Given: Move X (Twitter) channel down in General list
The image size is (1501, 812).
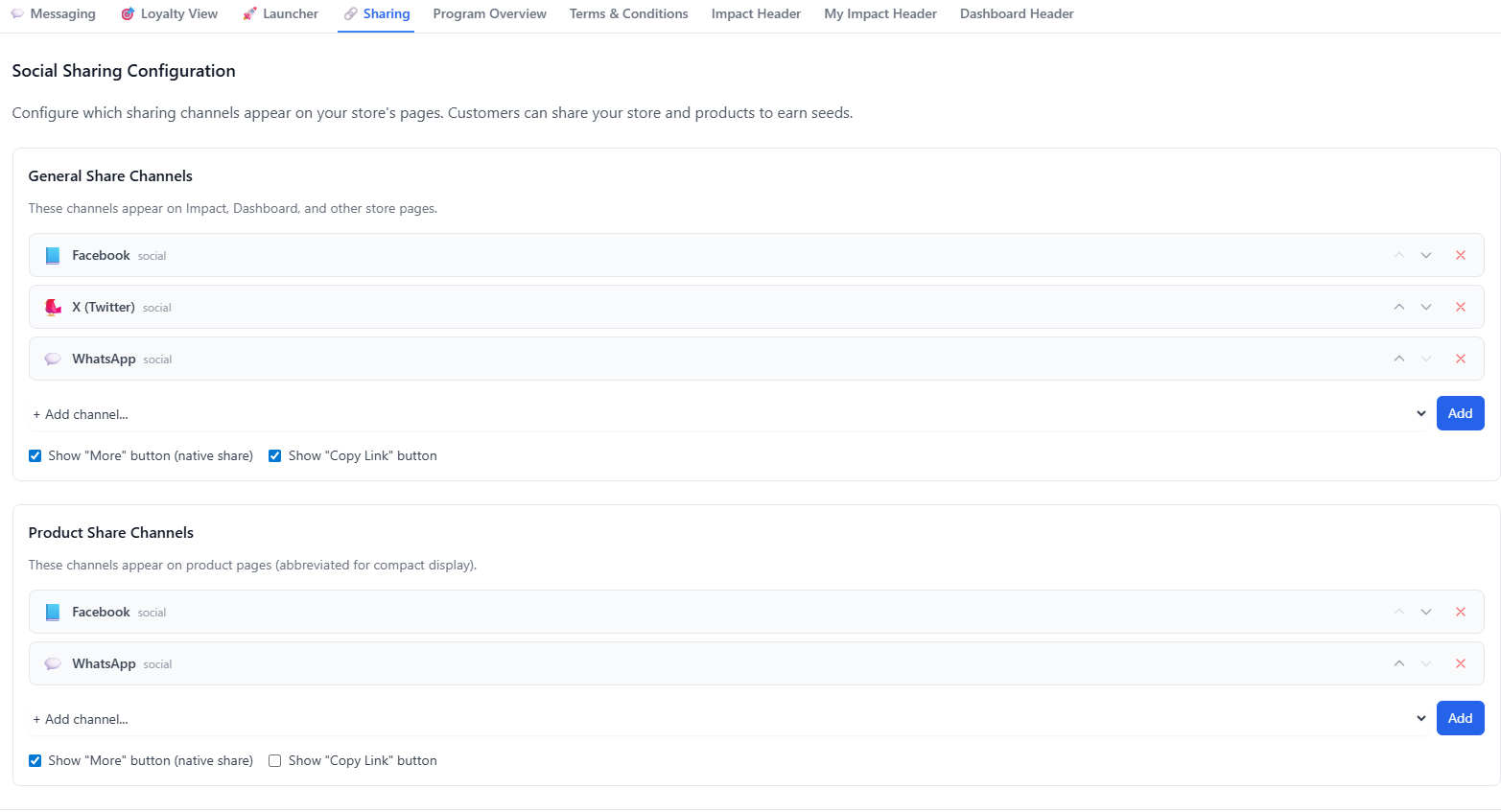Looking at the screenshot, I should tap(1425, 307).
